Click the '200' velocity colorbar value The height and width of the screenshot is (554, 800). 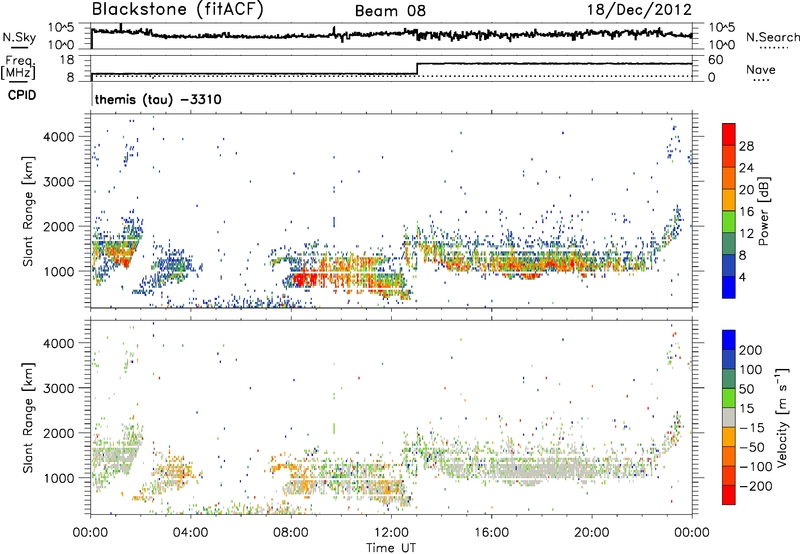point(751,350)
